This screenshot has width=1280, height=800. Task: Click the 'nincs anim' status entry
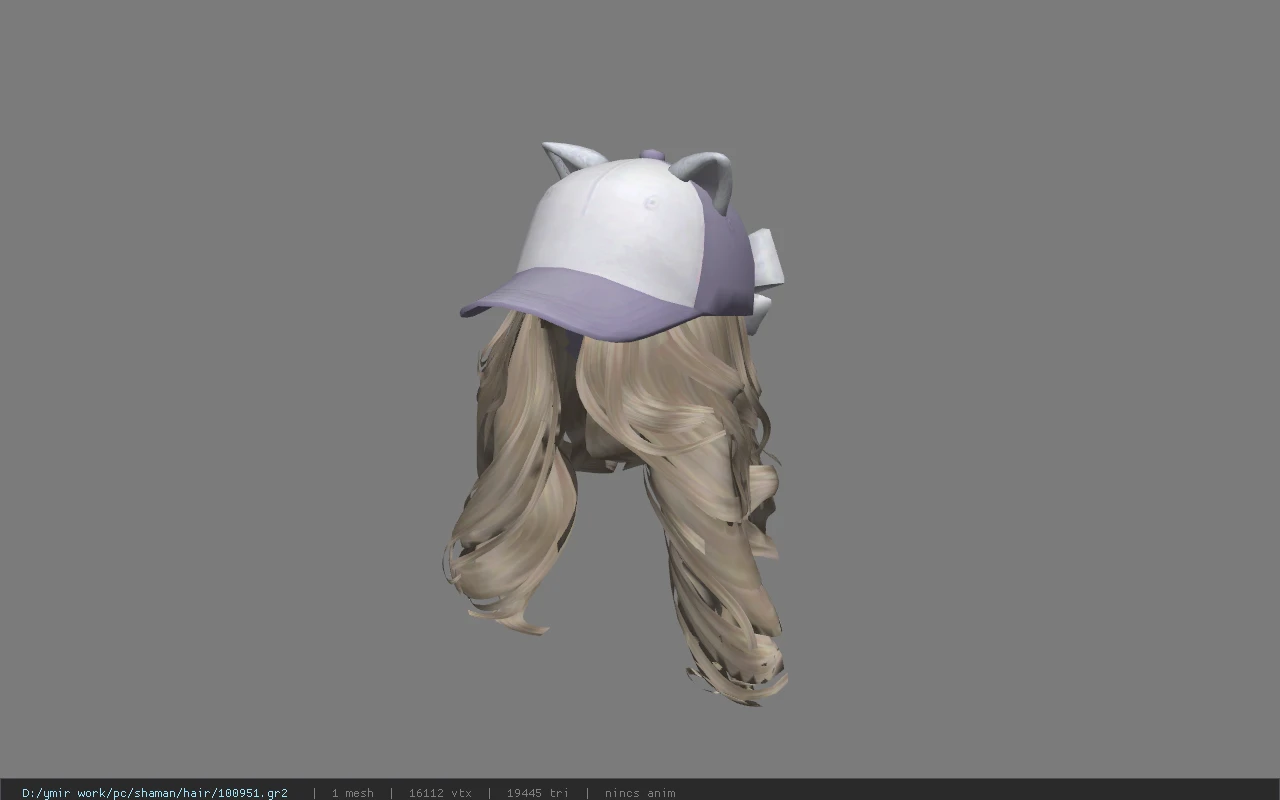pos(640,793)
